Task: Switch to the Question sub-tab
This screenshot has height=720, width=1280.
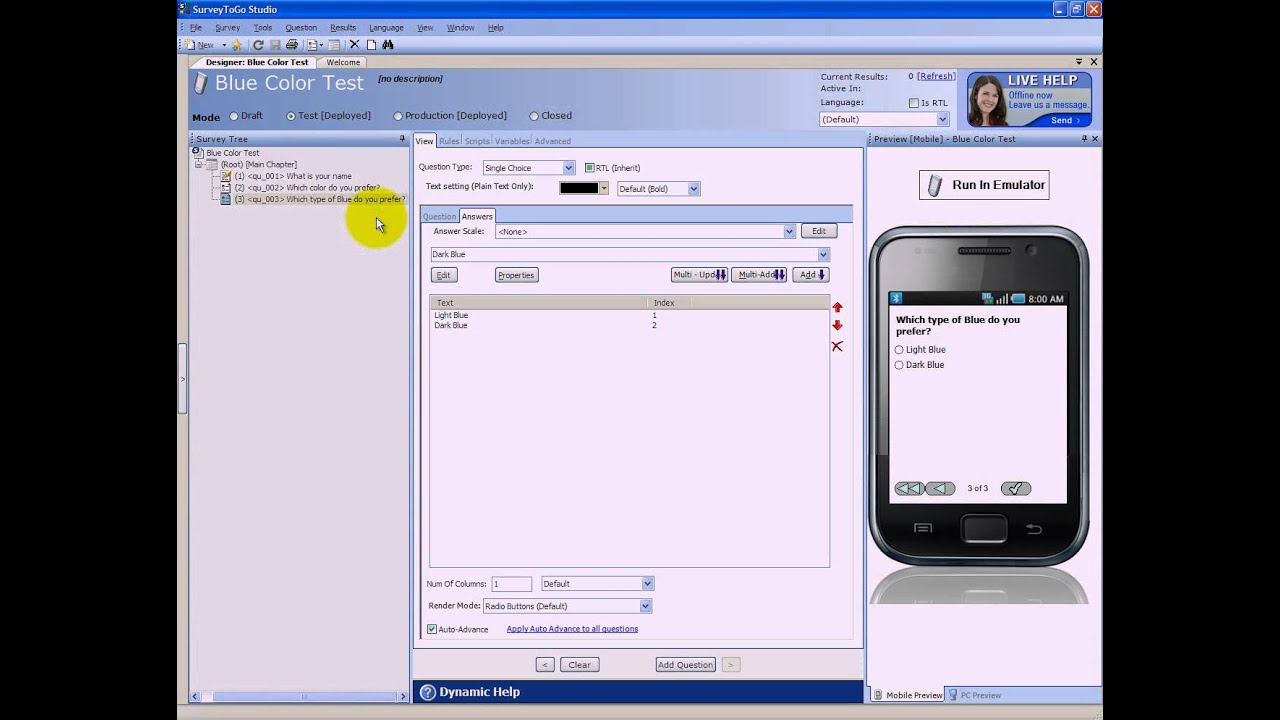Action: pyautogui.click(x=439, y=216)
